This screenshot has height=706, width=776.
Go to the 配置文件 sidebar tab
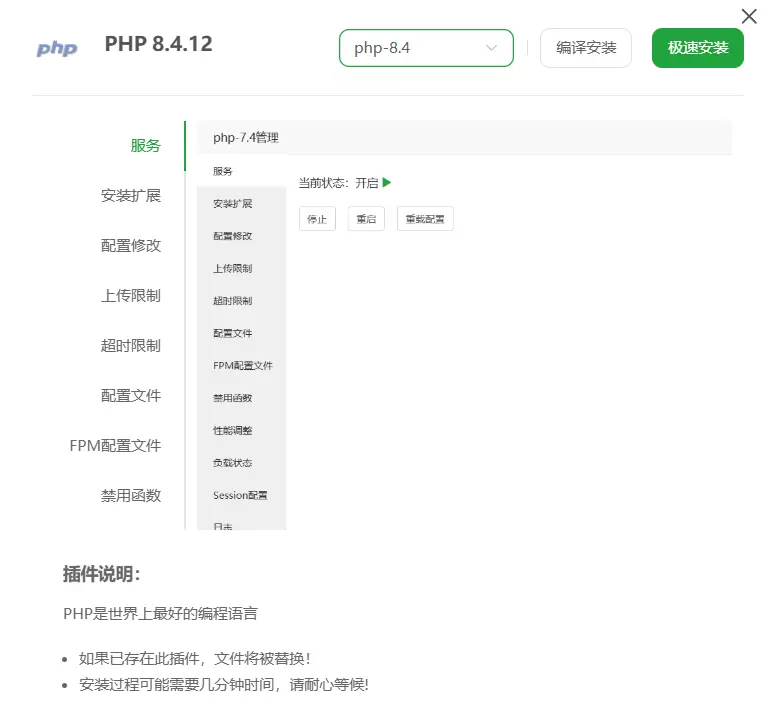click(131, 395)
